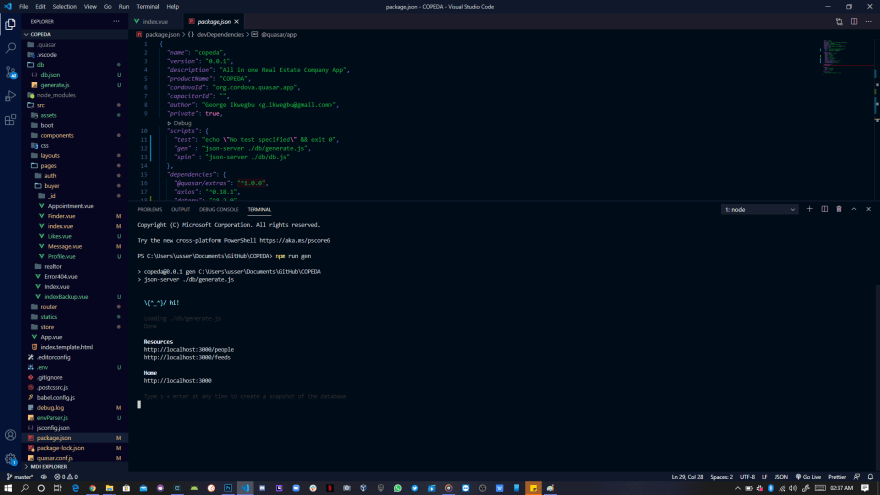Close the package.json editor tab

point(236,21)
